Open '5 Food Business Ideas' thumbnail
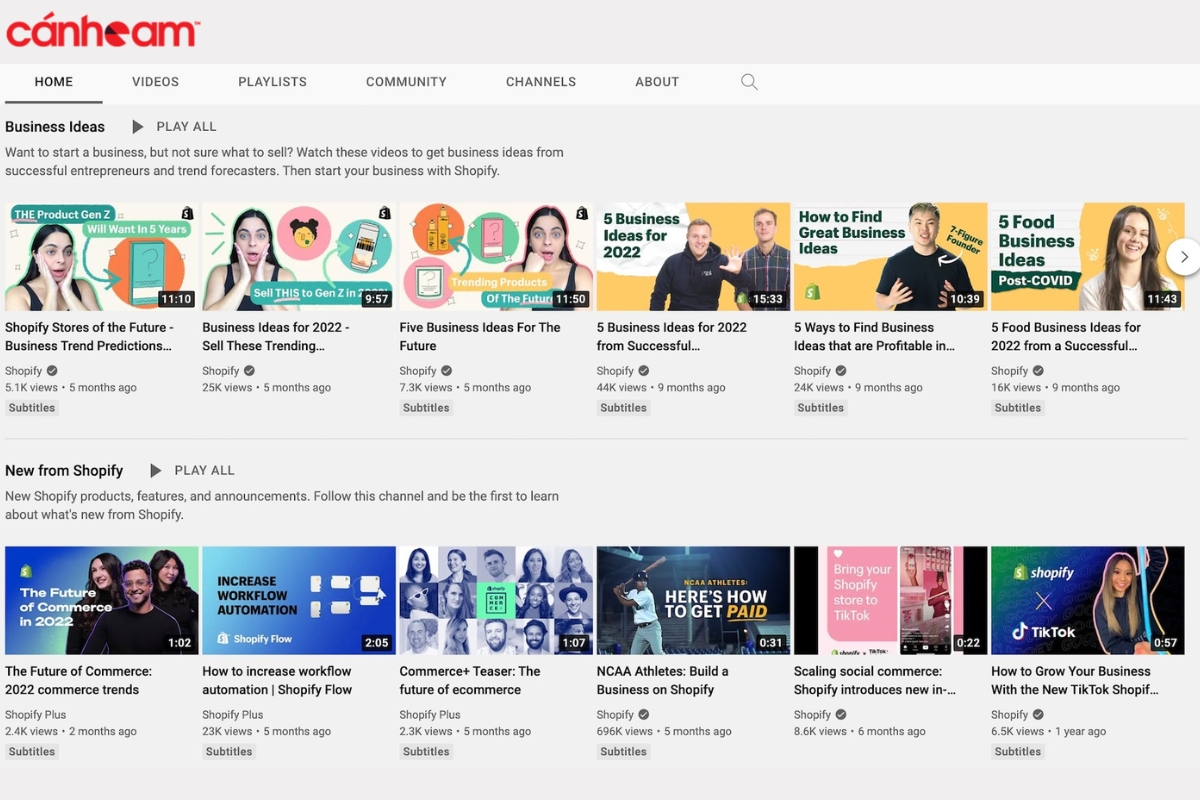This screenshot has height=800, width=1200. tap(1087, 257)
